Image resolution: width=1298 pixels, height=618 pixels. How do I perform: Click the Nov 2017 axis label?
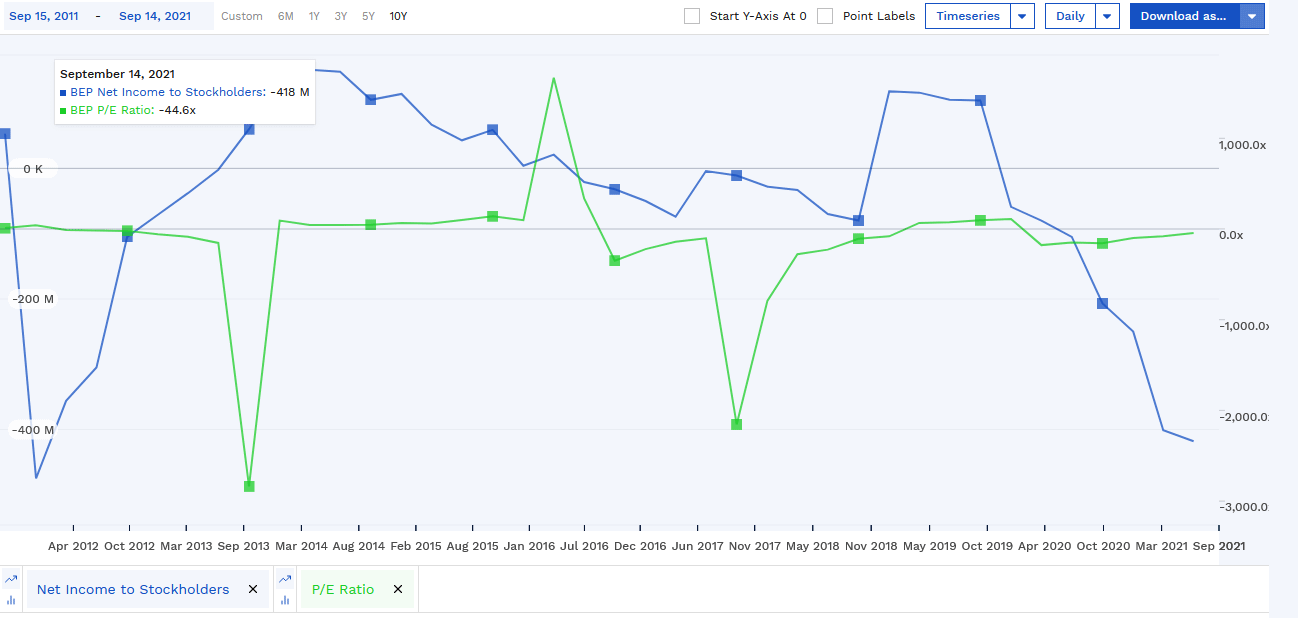(754, 546)
